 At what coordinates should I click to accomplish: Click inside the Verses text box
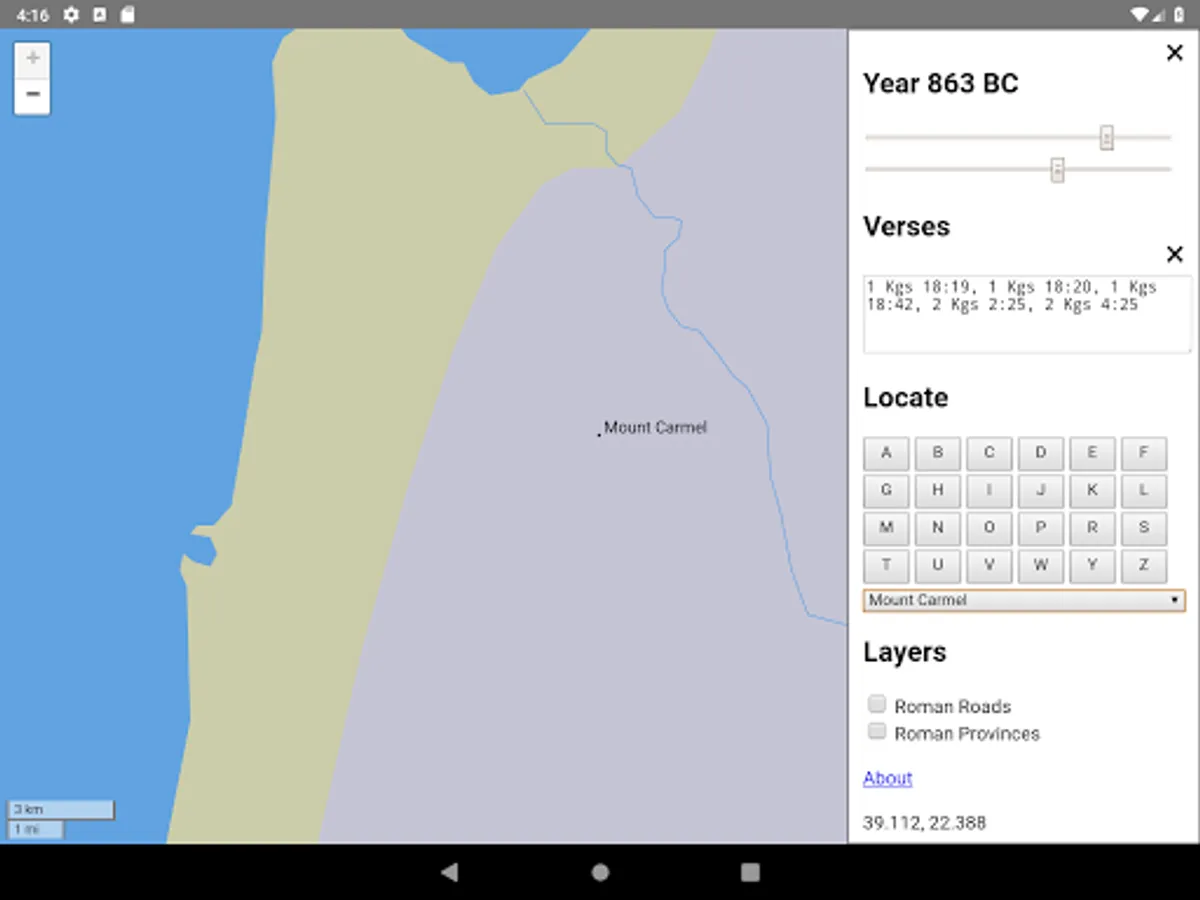[x=1027, y=314]
